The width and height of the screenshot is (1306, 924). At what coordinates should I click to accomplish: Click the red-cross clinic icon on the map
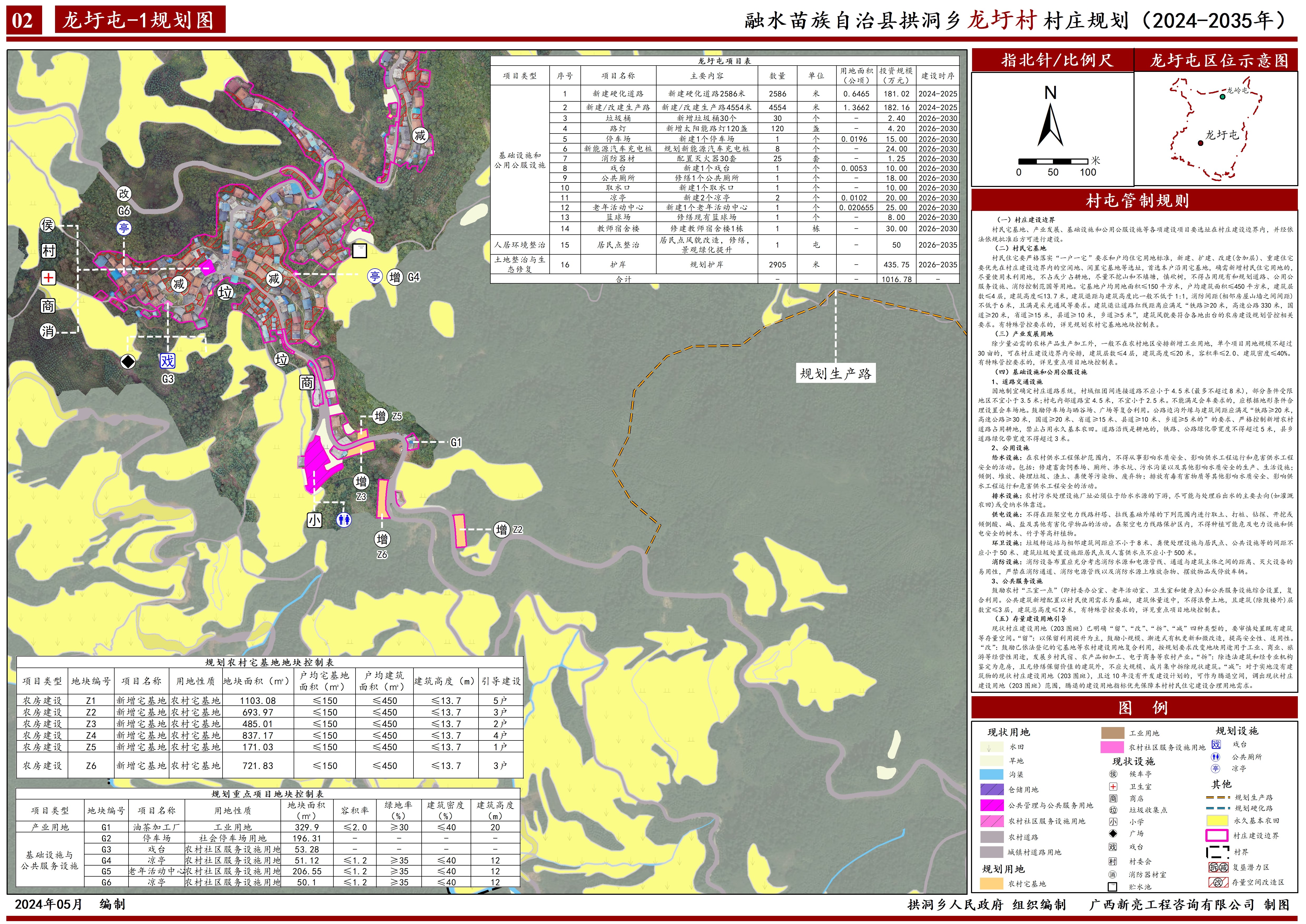[x=49, y=278]
